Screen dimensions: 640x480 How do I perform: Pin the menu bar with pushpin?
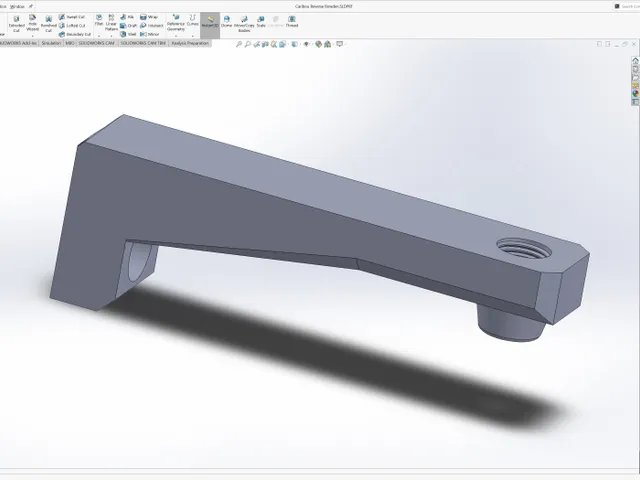pyautogui.click(x=31, y=7)
